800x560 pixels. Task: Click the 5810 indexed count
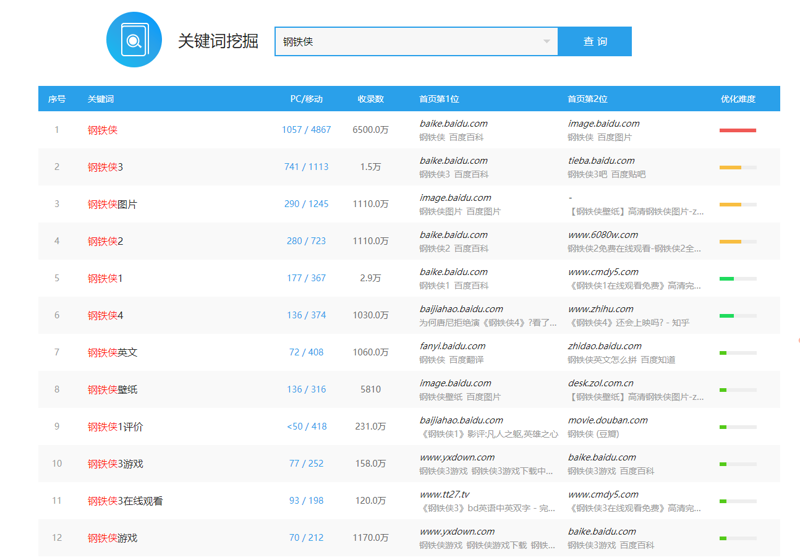tap(370, 389)
